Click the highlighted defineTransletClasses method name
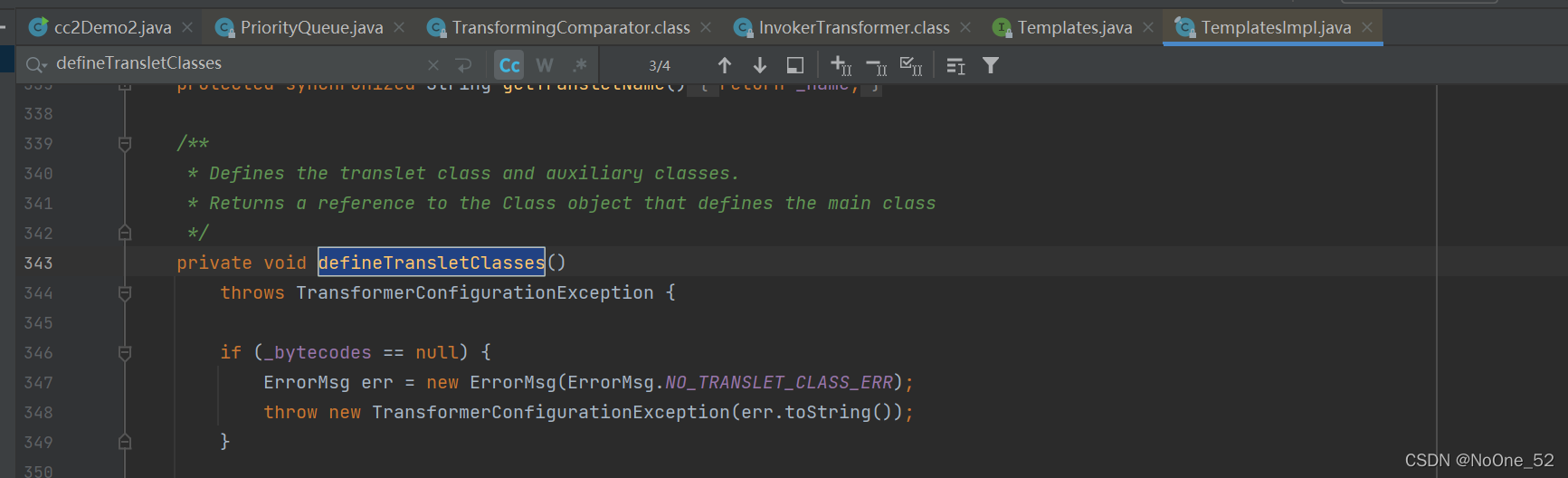1568x478 pixels. pos(432,263)
